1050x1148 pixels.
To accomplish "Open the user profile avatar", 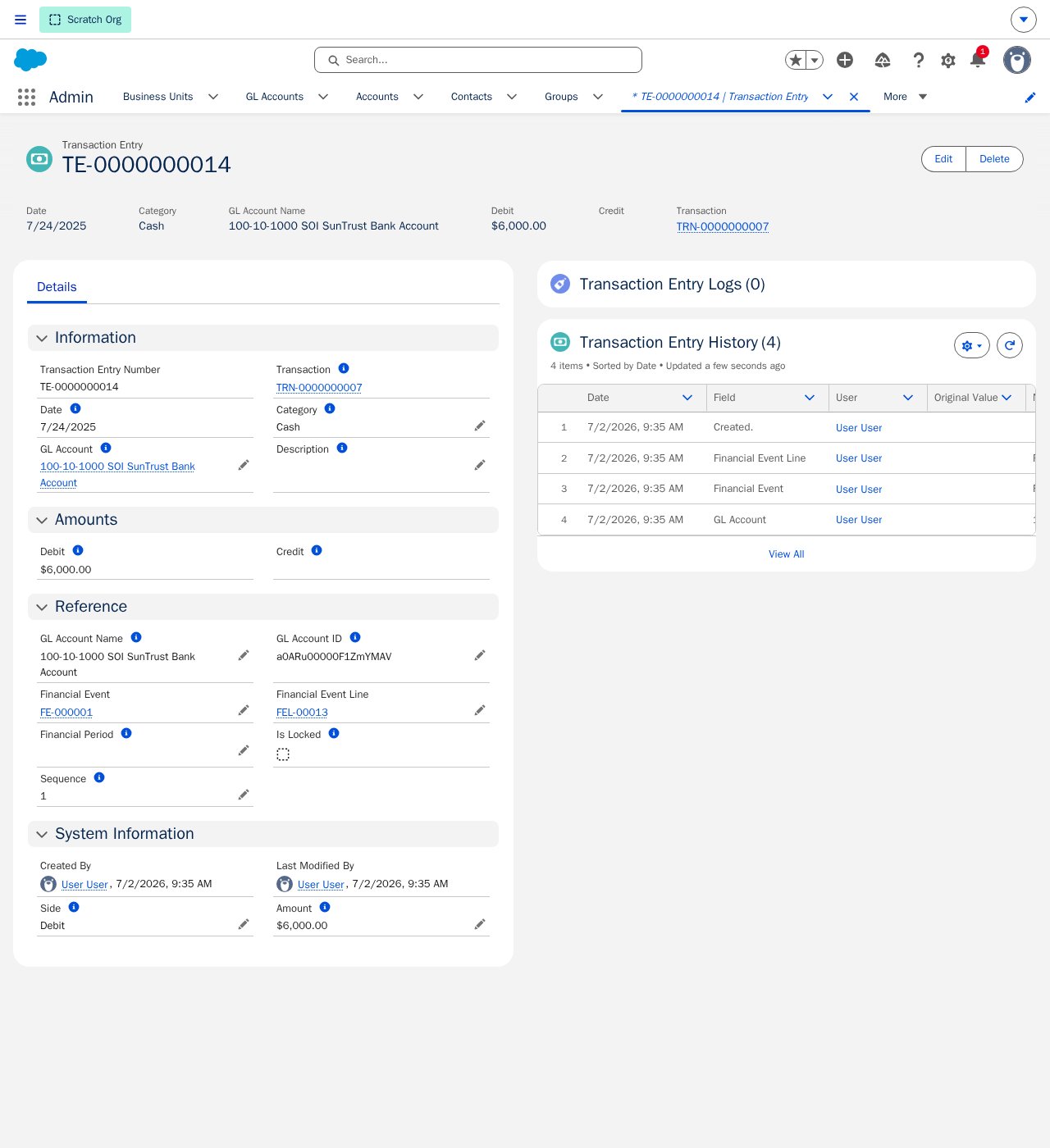I will (1017, 60).
